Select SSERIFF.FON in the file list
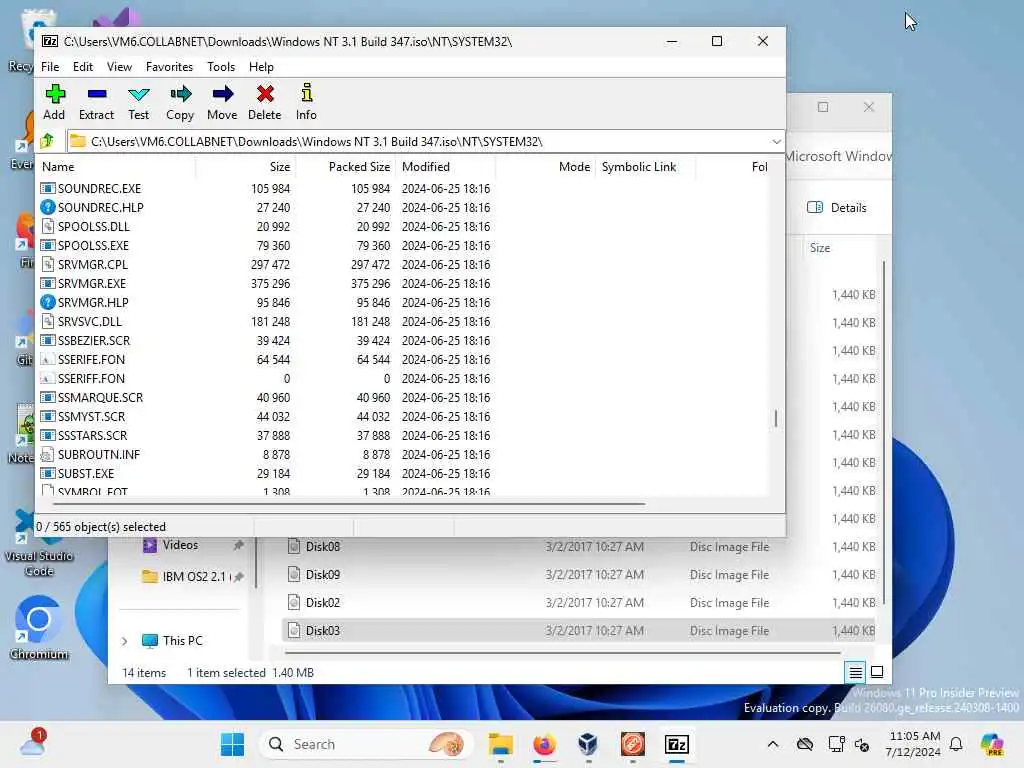Image resolution: width=1024 pixels, height=768 pixels. pos(91,378)
